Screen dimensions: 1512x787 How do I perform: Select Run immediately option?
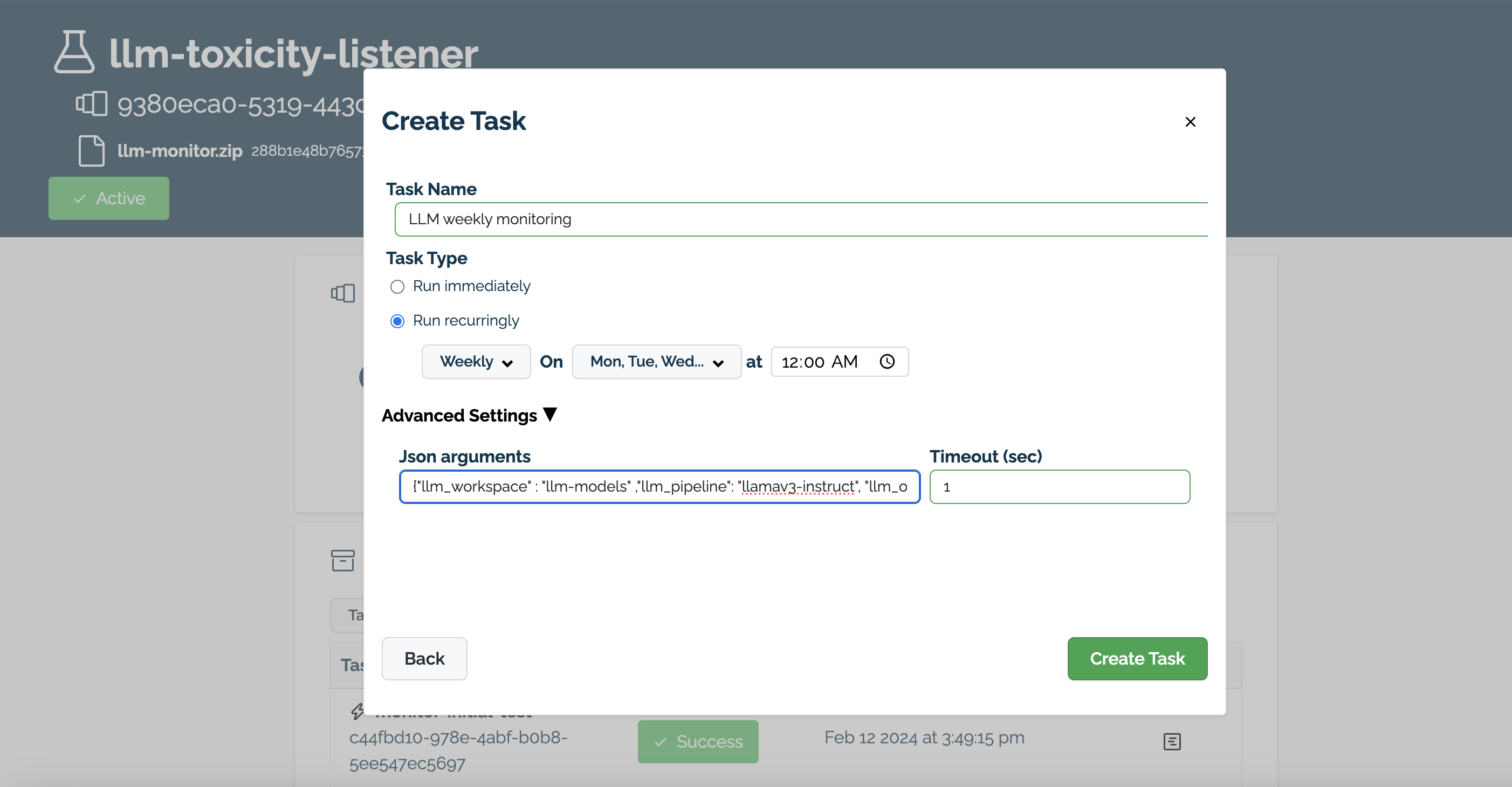(397, 286)
